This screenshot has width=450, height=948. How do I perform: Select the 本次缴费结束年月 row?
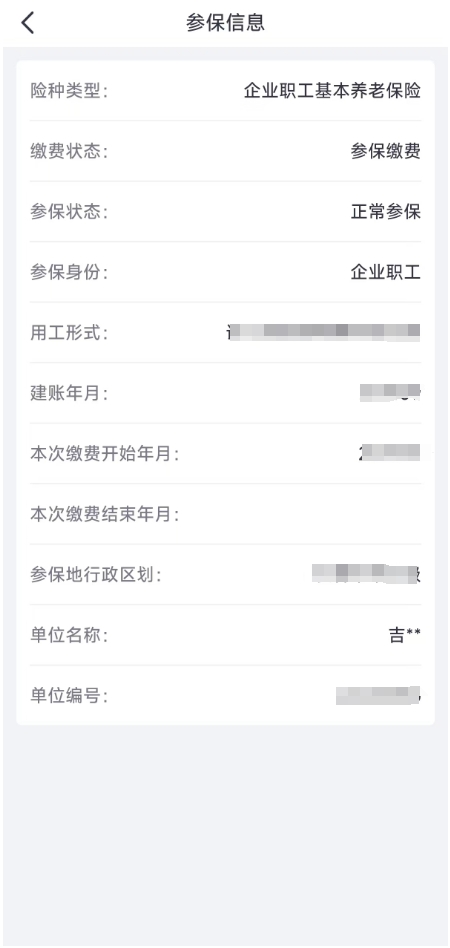(225, 514)
